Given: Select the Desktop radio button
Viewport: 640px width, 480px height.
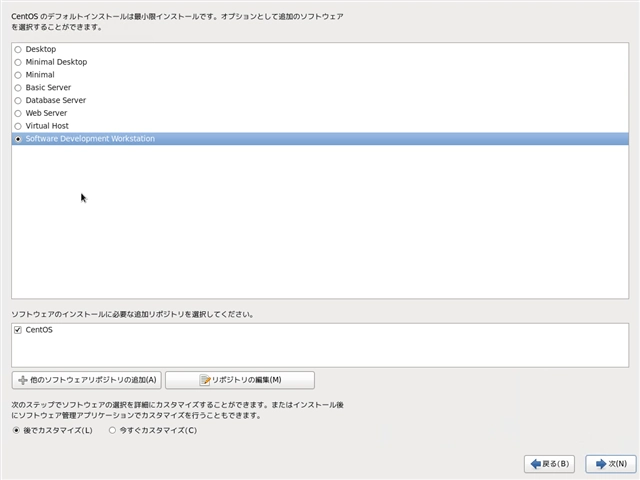Looking at the screenshot, I should click(x=18, y=49).
